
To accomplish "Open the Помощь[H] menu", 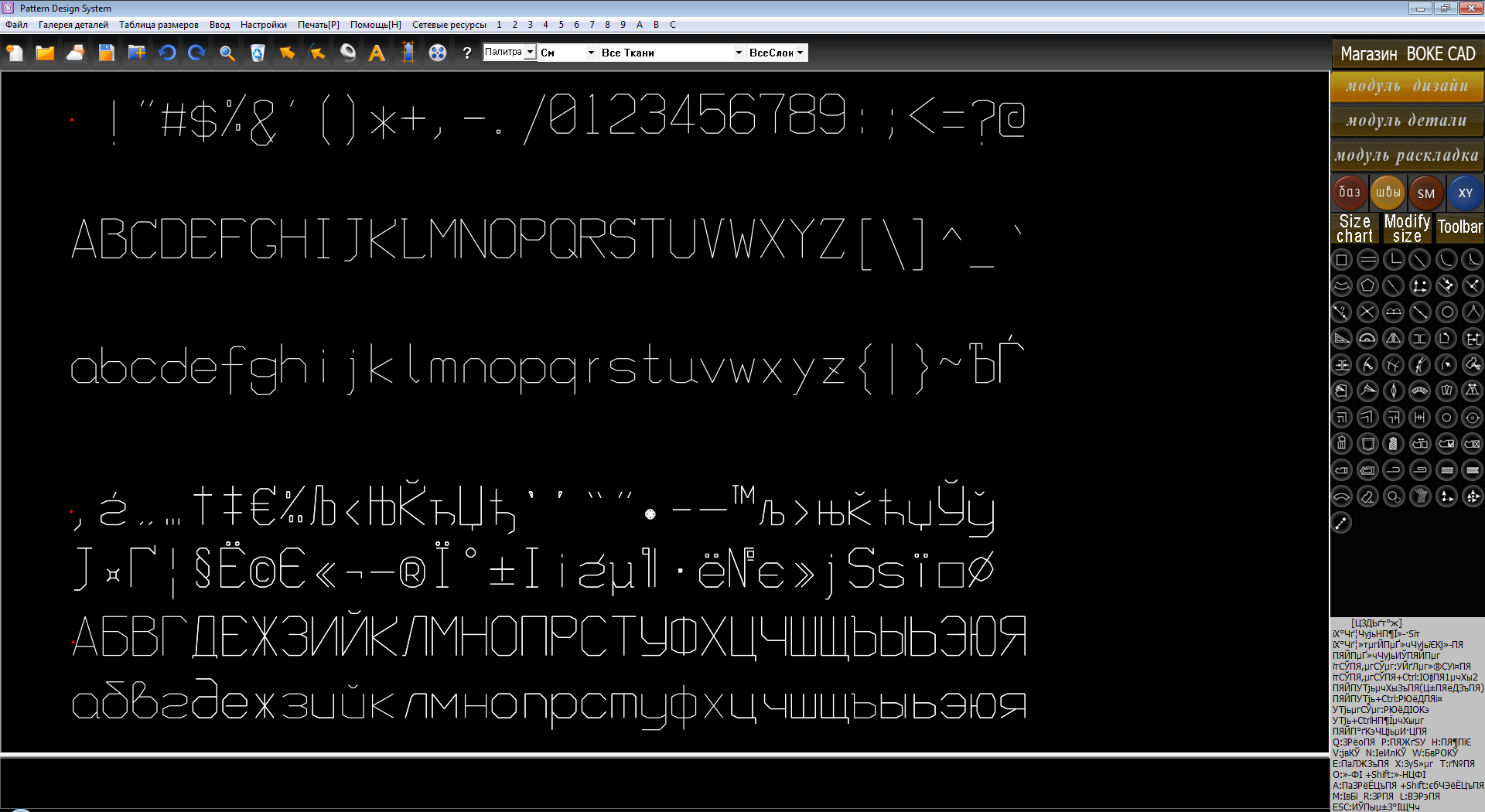I will point(376,25).
